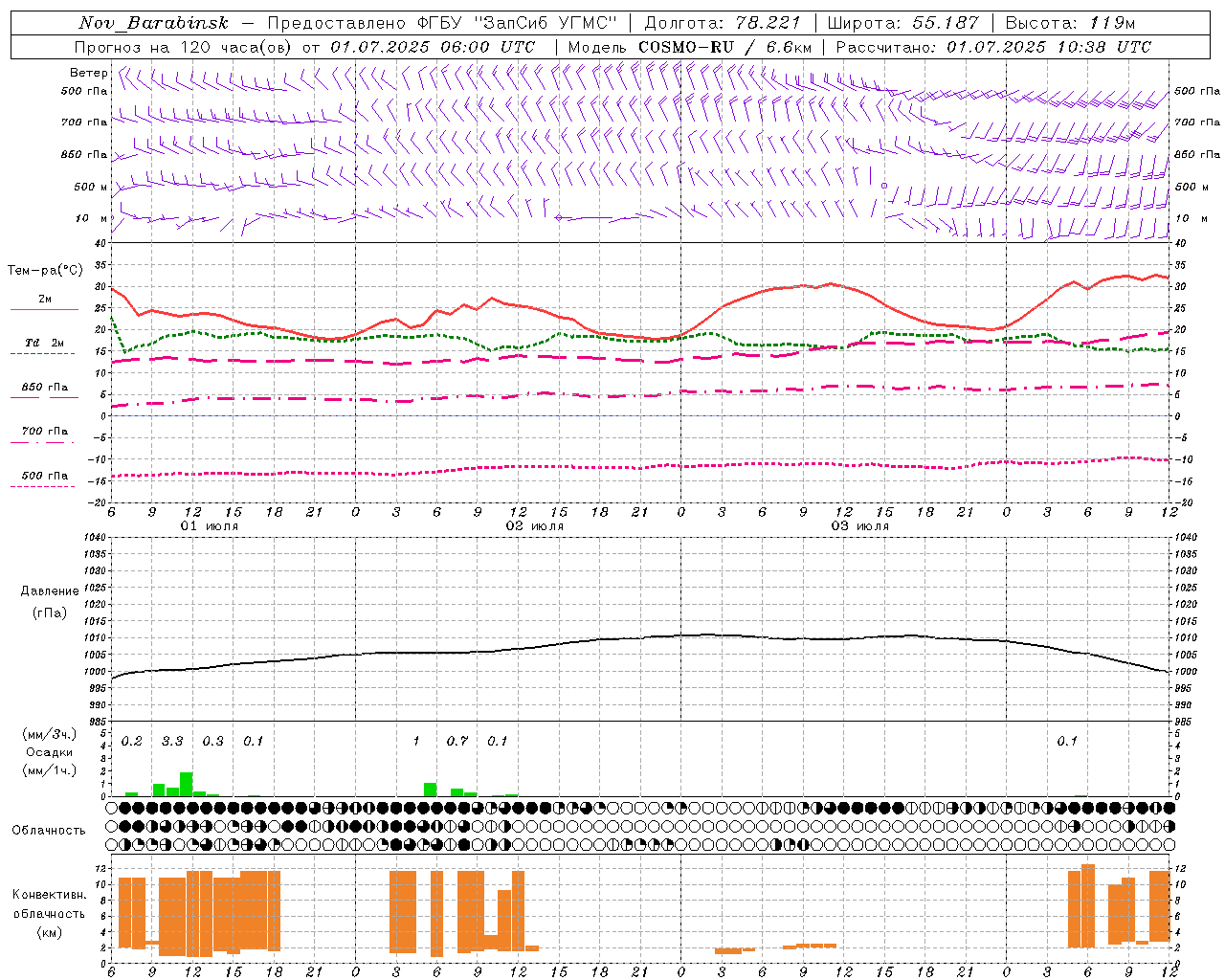Select the computed timestamp "Рассчитано: 01.07.2025 10:38 UTC"
Screen dimensions: 1225x980
993,47
